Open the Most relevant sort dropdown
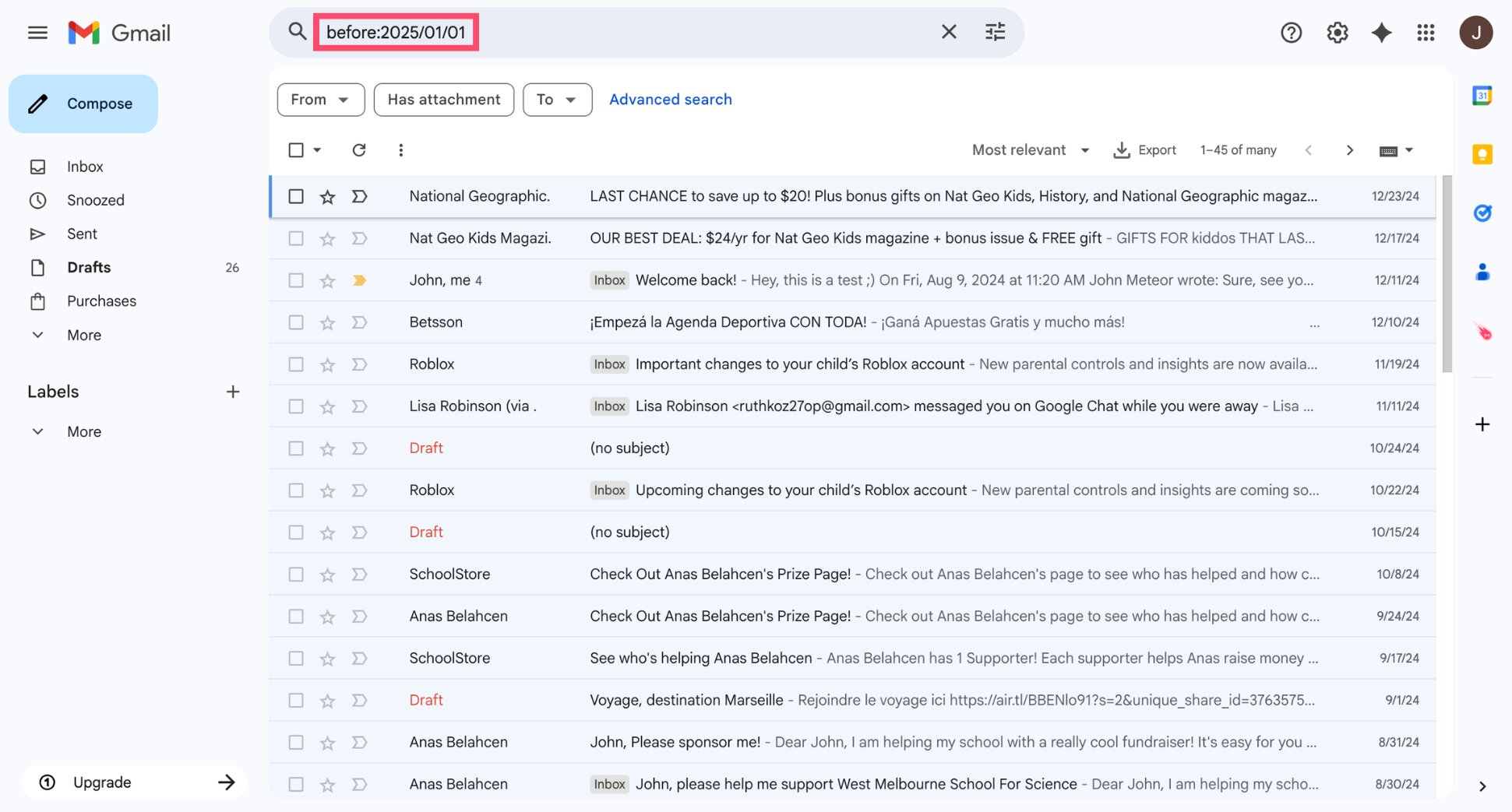The width and height of the screenshot is (1512, 812). pos(1030,149)
